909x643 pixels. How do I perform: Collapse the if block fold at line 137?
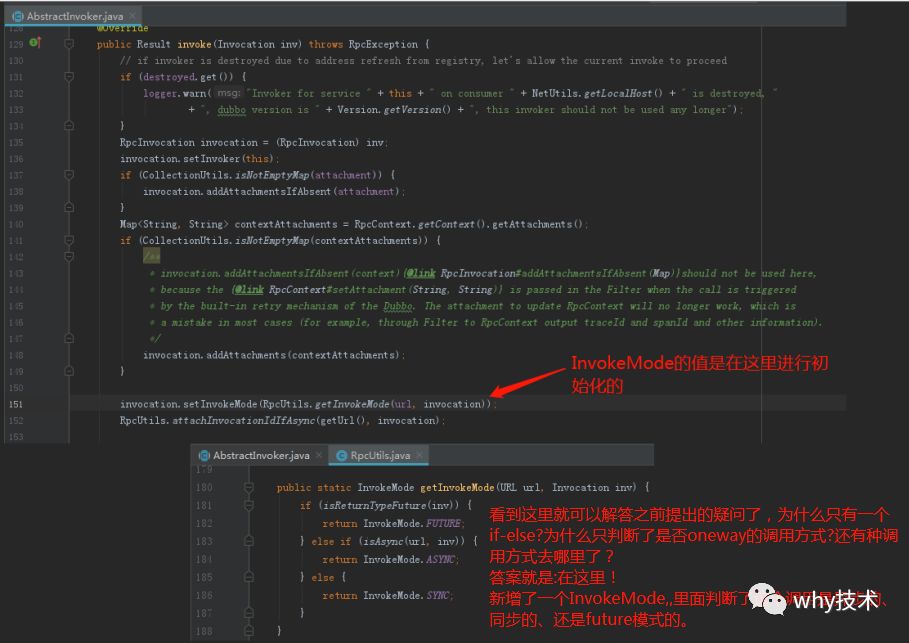point(69,175)
